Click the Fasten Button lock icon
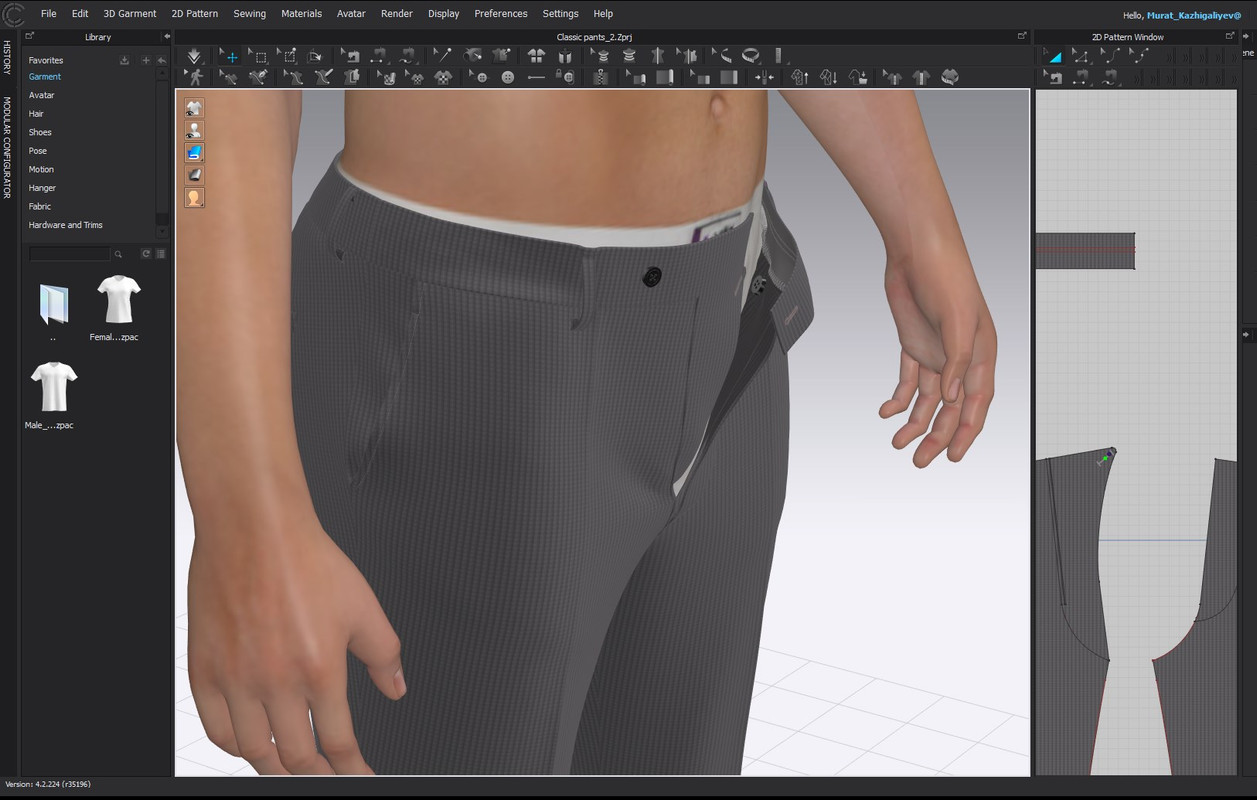 pos(565,77)
